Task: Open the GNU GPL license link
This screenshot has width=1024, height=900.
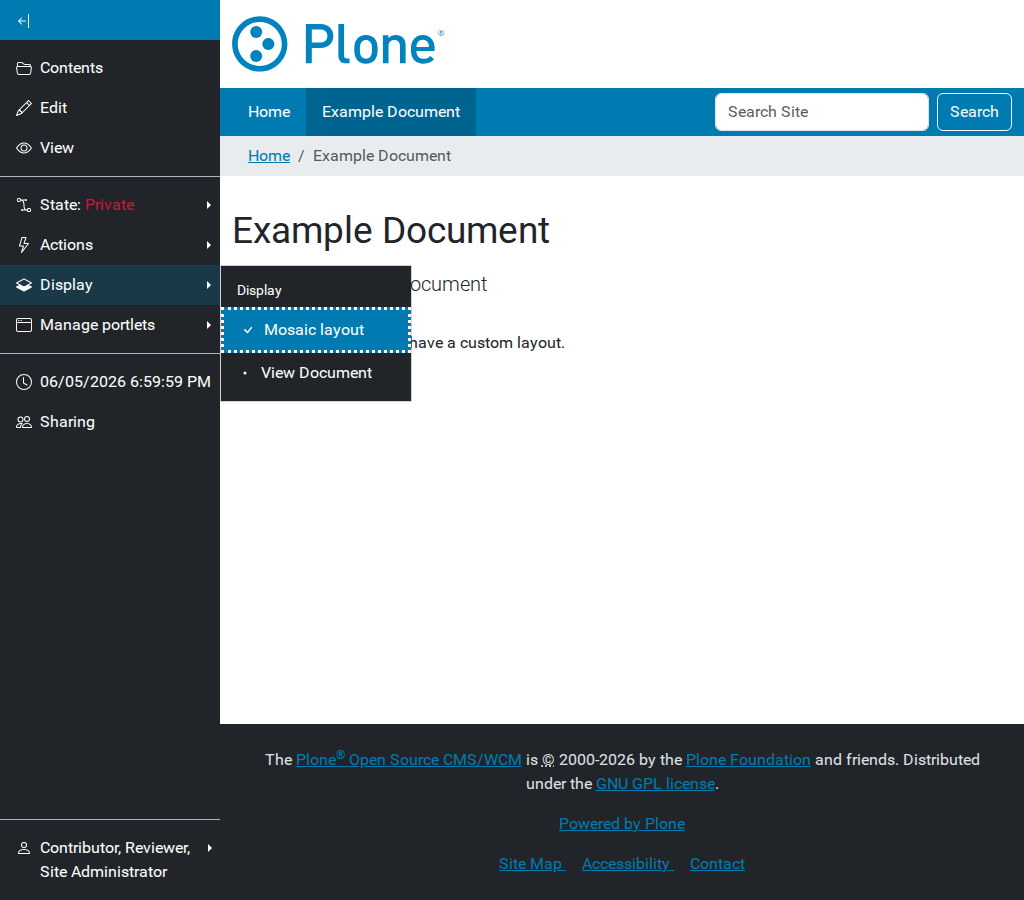Action: click(655, 784)
